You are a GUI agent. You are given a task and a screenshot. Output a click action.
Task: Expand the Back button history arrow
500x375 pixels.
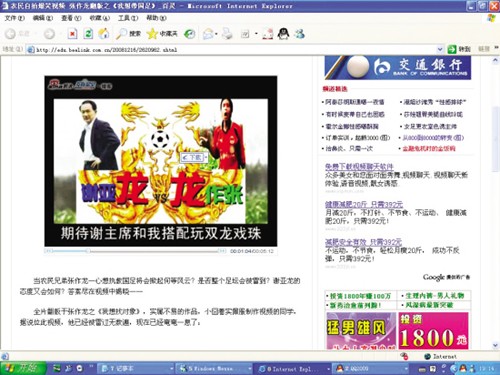pos(36,34)
